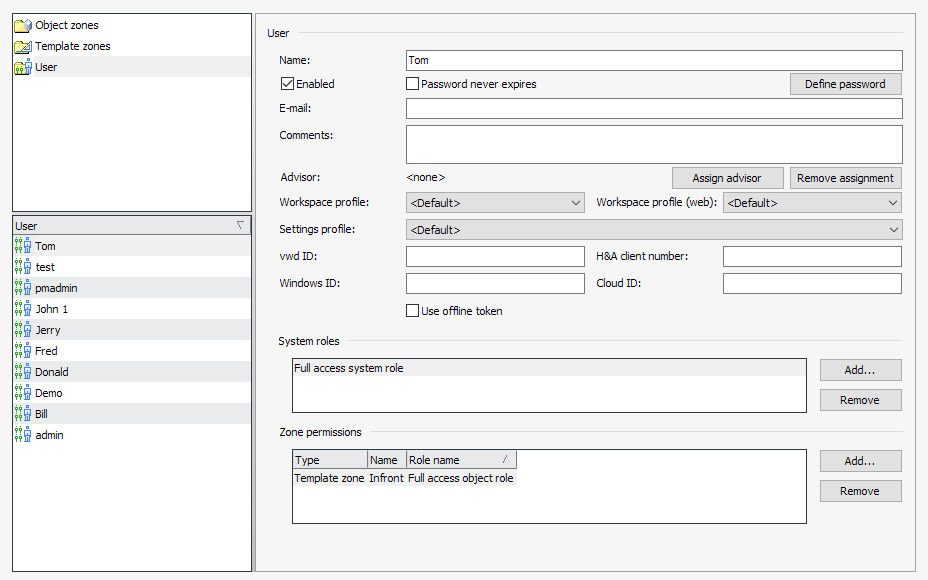
Task: Select the user icon beside Jerry
Action: 23,330
